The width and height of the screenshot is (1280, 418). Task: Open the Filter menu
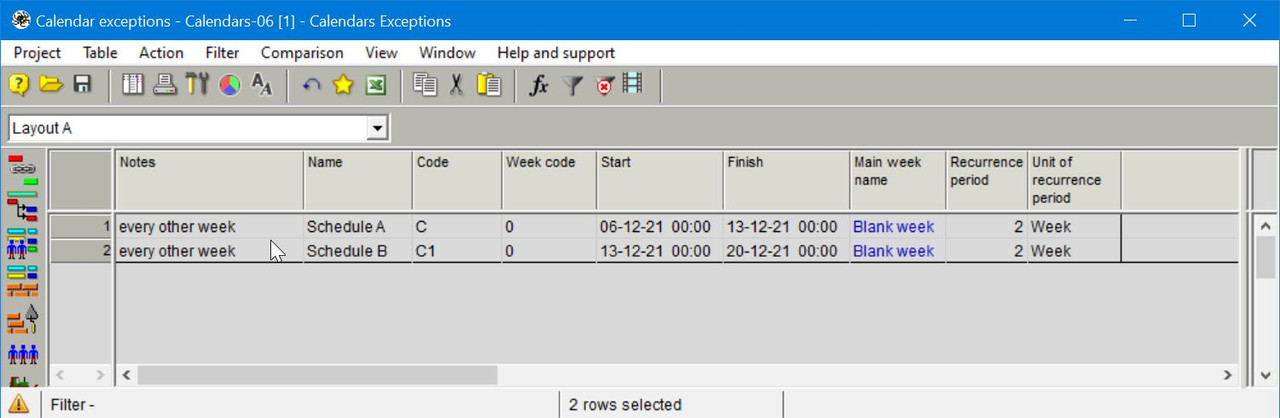222,53
